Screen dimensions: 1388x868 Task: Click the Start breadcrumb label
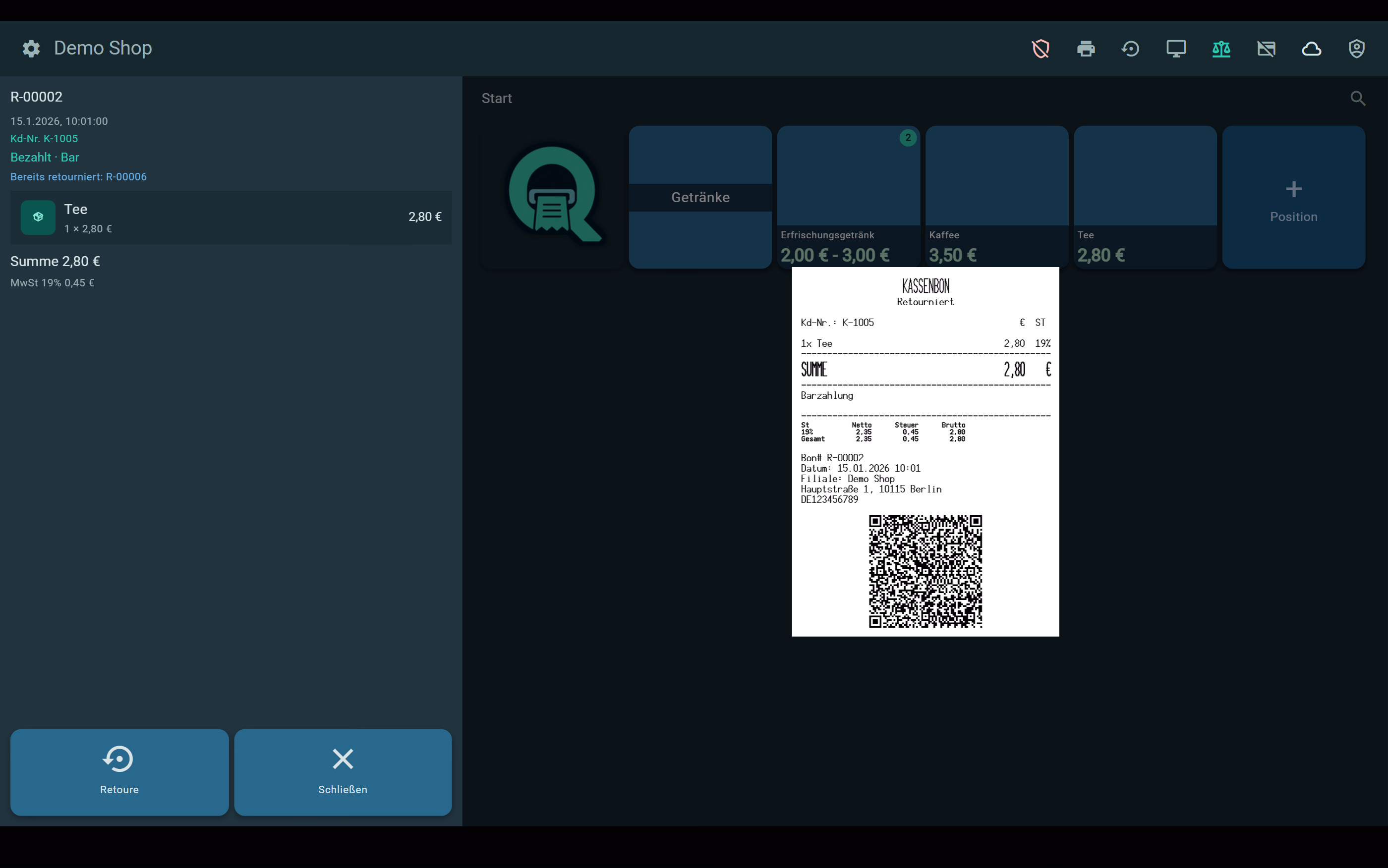point(497,98)
